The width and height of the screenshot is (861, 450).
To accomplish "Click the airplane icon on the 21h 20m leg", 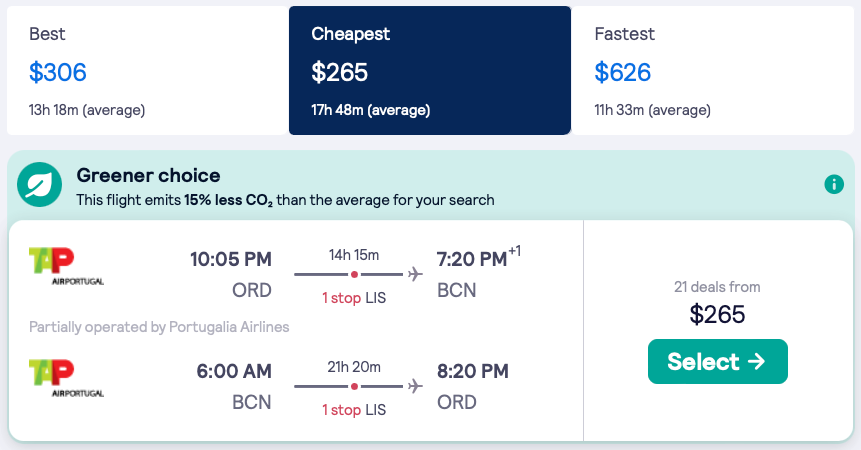I will tap(416, 386).
